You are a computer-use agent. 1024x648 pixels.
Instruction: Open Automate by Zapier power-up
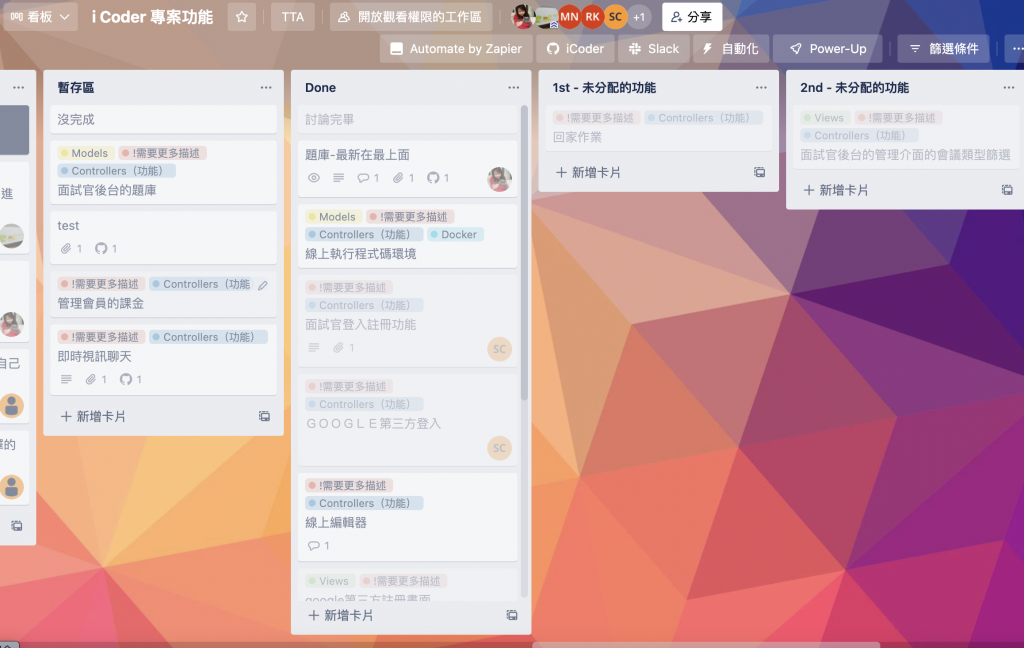pos(456,49)
